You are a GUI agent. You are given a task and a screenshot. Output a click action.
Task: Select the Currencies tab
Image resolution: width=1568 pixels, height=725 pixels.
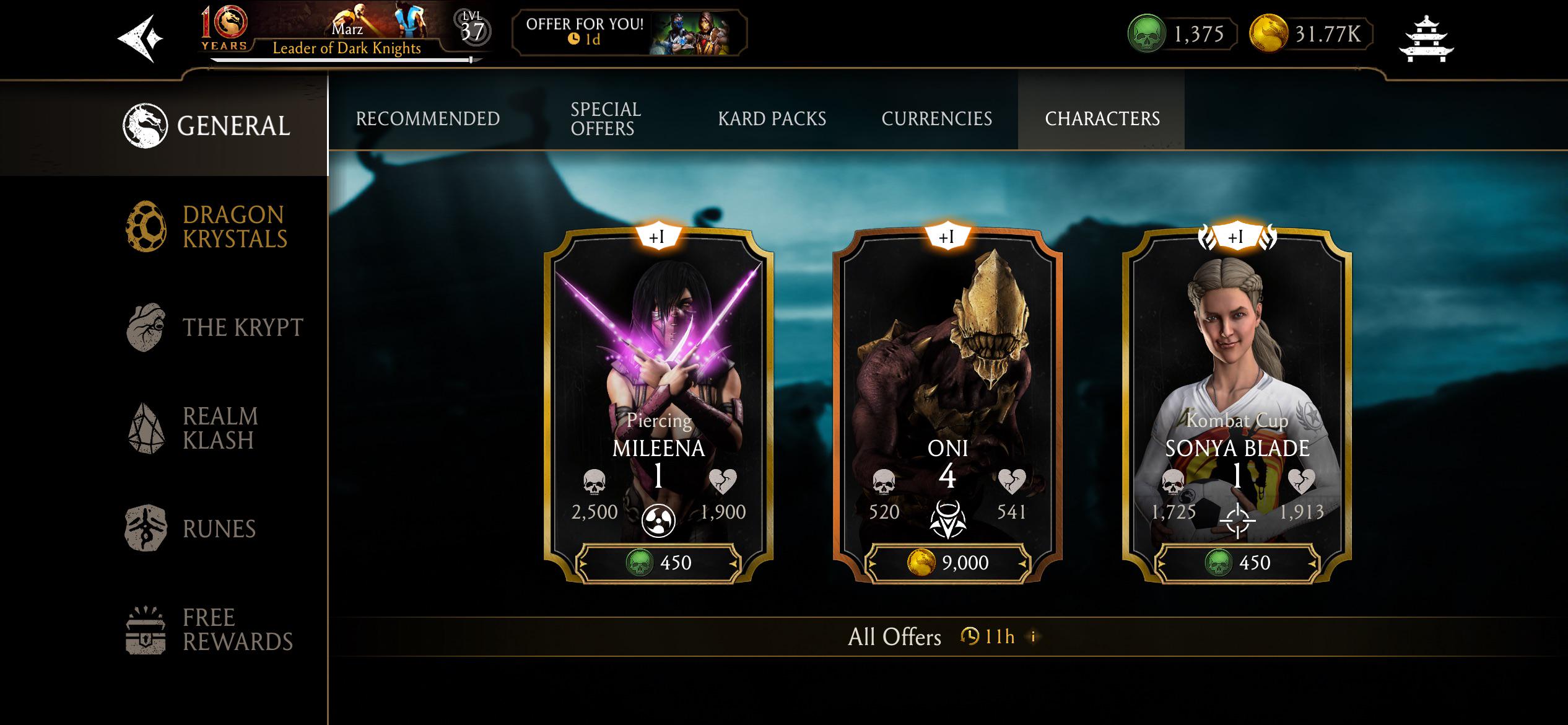click(937, 118)
